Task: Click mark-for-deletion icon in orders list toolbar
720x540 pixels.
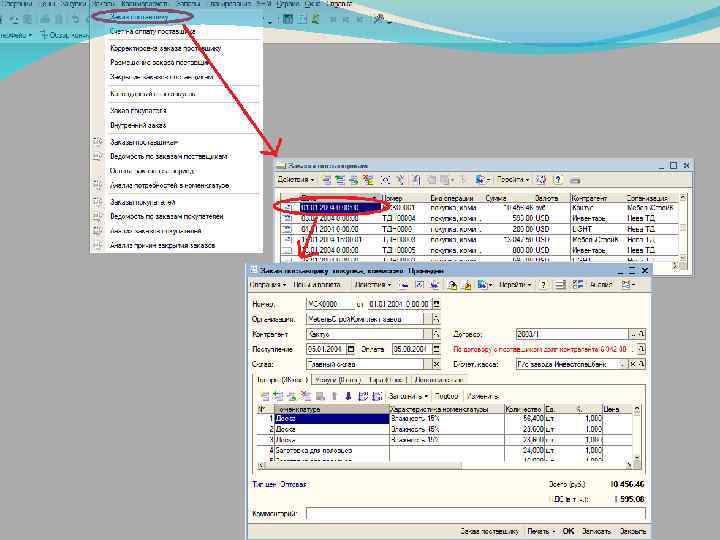Action: coord(368,180)
